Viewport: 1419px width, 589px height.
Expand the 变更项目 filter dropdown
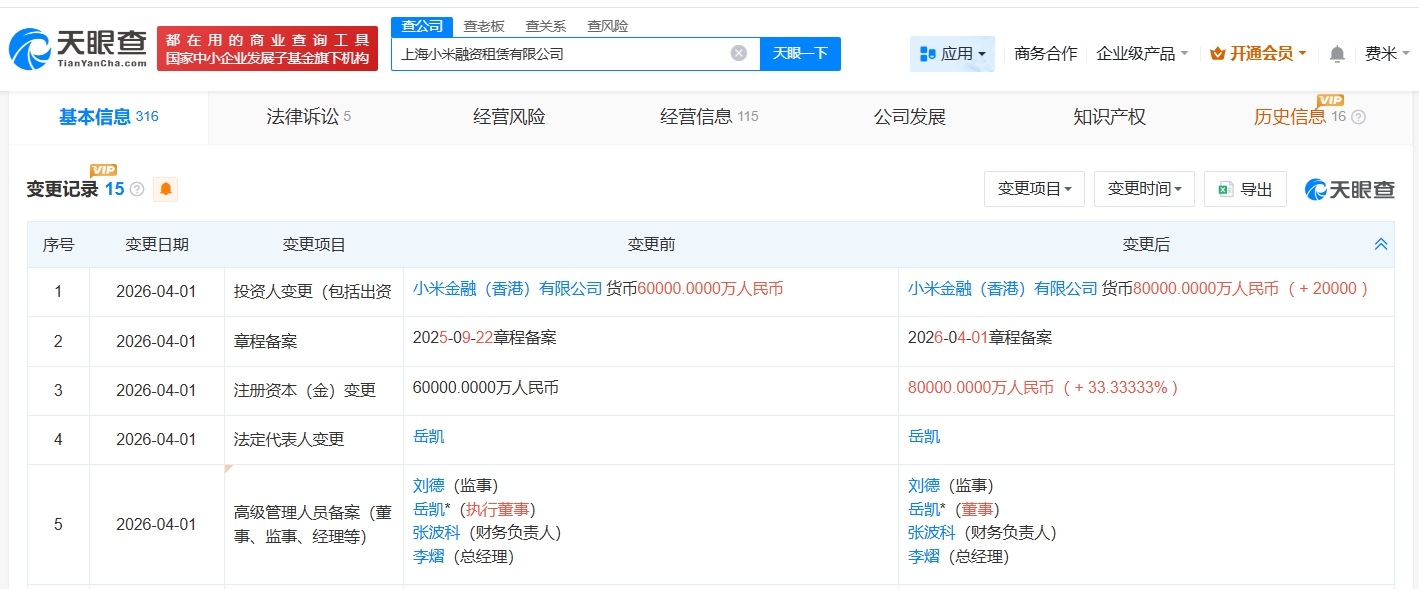[x=1034, y=189]
